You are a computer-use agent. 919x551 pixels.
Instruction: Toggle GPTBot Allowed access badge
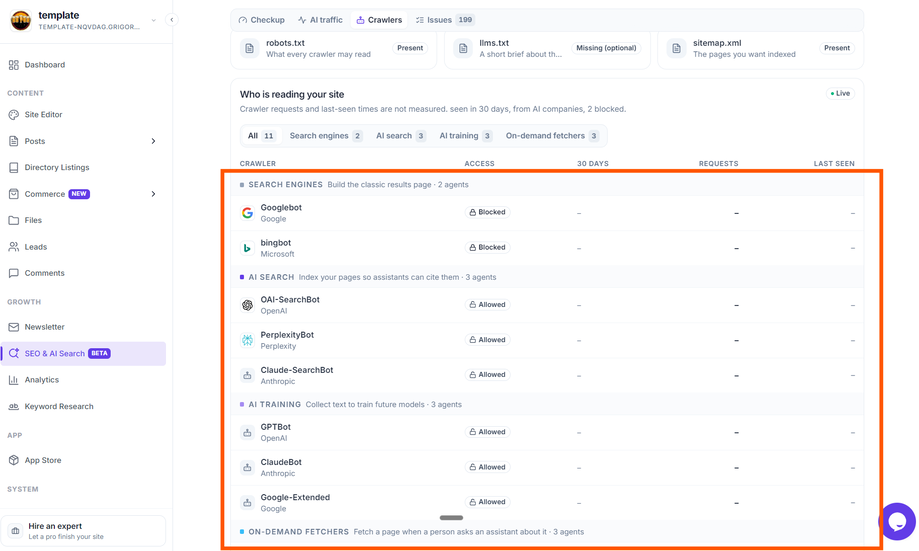487,432
